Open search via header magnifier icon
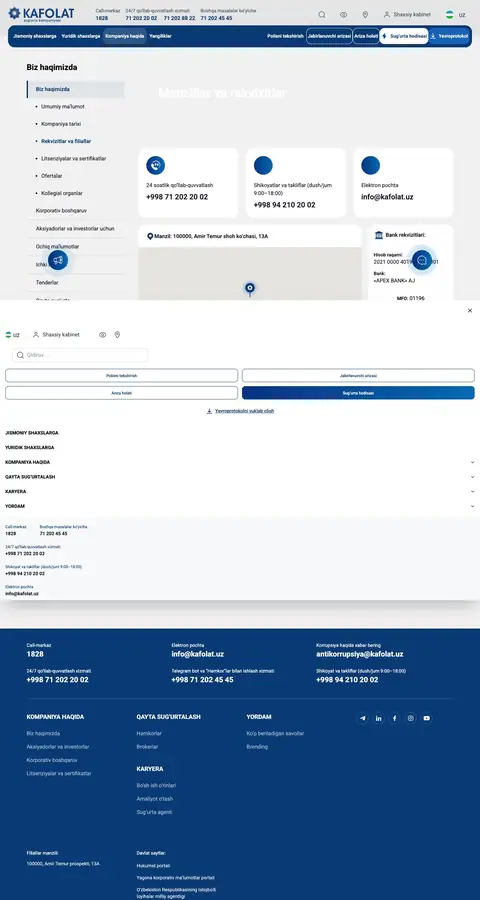The image size is (480, 900). click(x=322, y=15)
